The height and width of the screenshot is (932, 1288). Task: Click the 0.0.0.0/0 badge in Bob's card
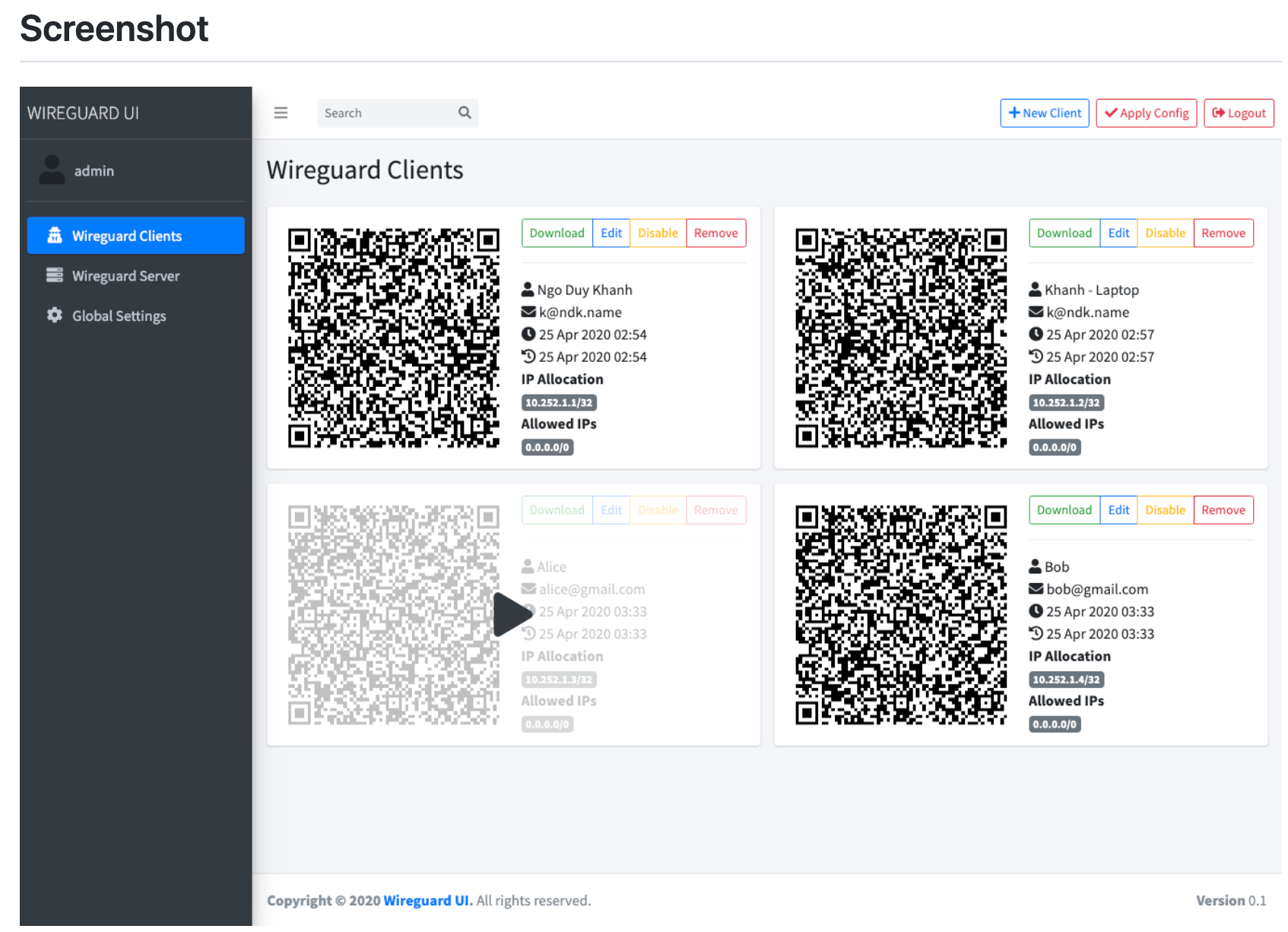coord(1055,724)
